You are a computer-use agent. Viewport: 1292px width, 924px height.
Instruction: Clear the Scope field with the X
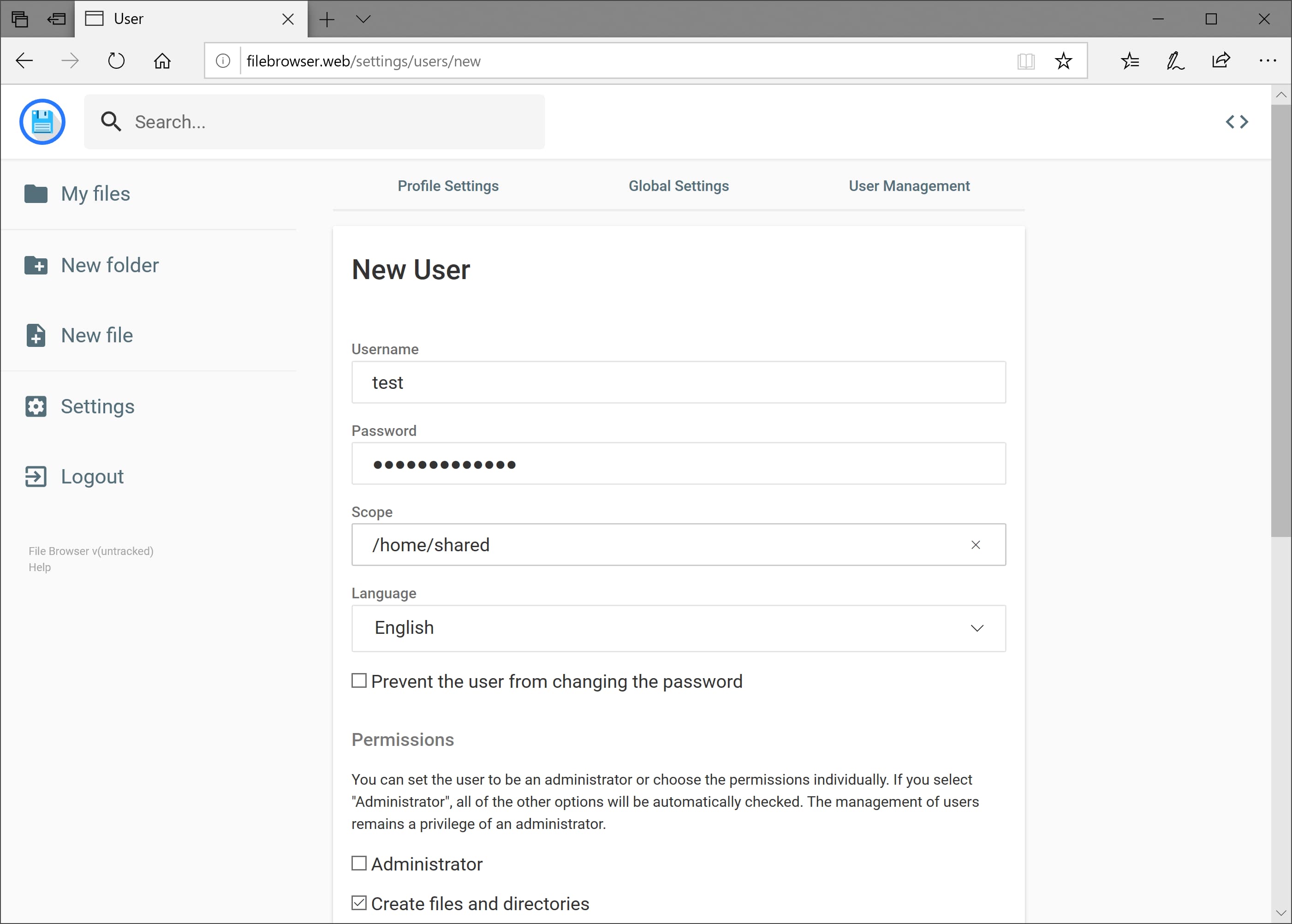pyautogui.click(x=976, y=545)
